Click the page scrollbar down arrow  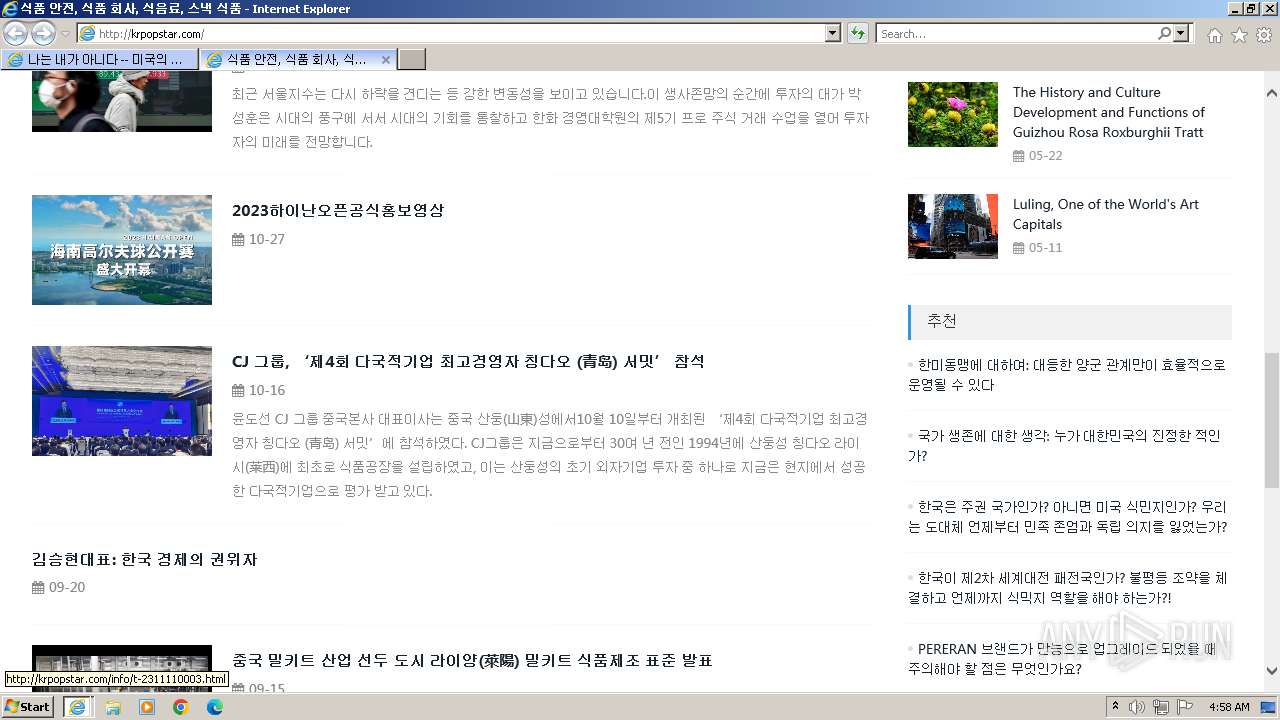click(x=1271, y=671)
